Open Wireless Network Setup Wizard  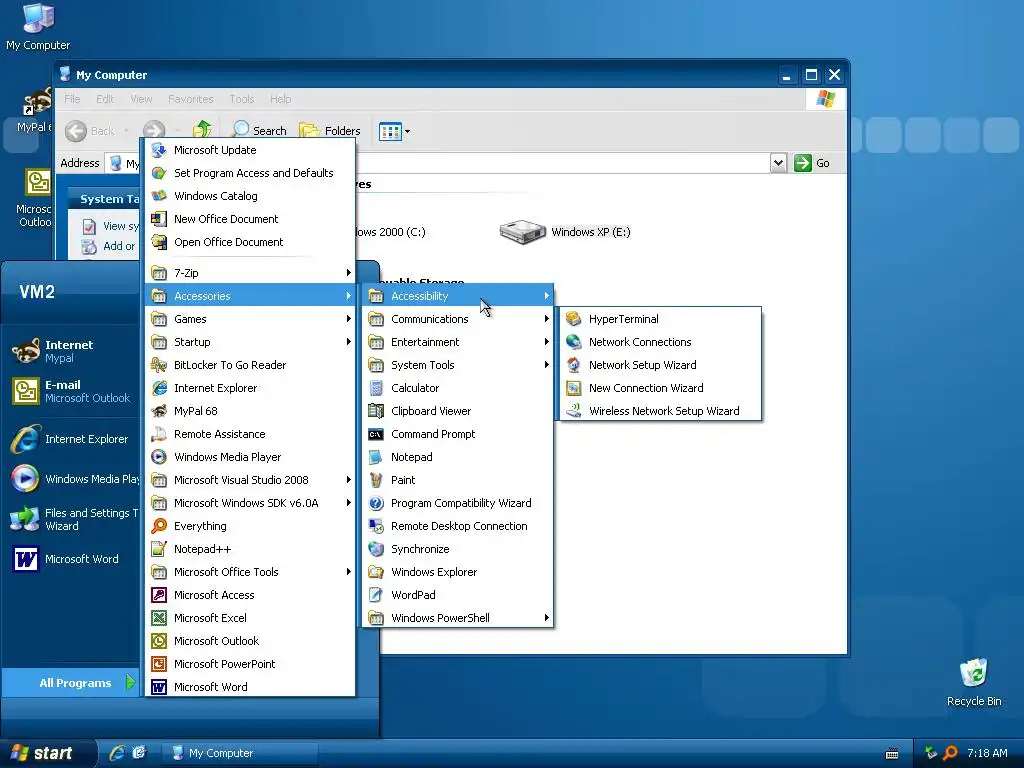(660, 411)
